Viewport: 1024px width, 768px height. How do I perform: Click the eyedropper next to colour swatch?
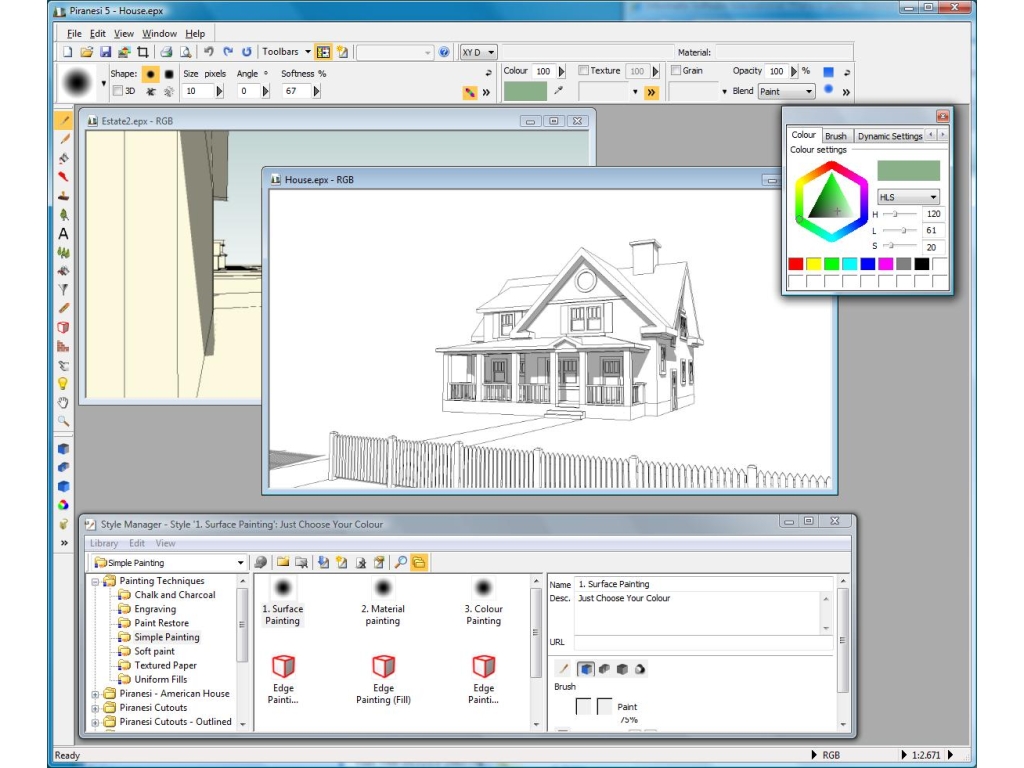point(559,91)
